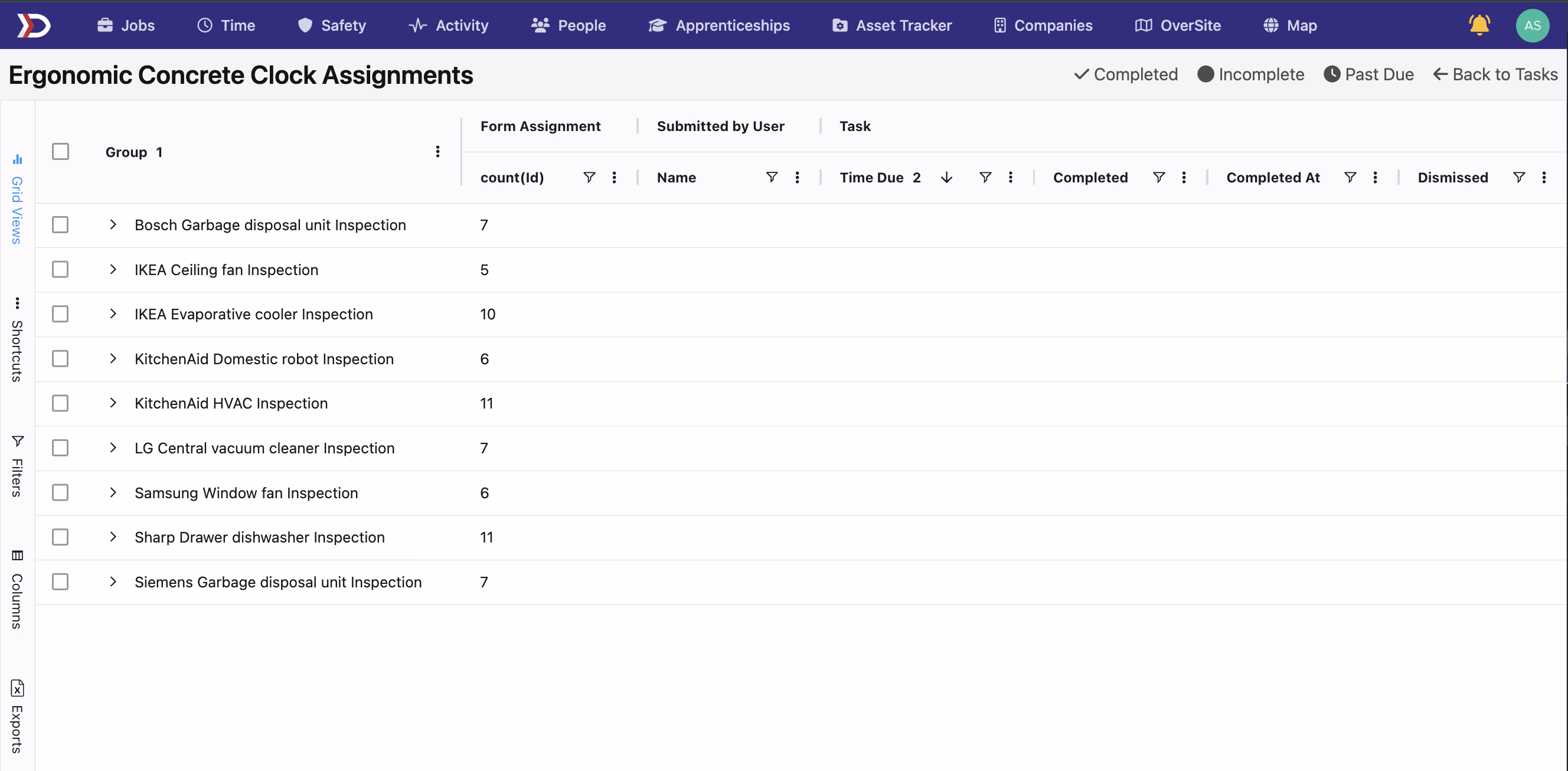Viewport: 1568px width, 771px height.
Task: Open filter for count(Id) column
Action: pos(589,177)
